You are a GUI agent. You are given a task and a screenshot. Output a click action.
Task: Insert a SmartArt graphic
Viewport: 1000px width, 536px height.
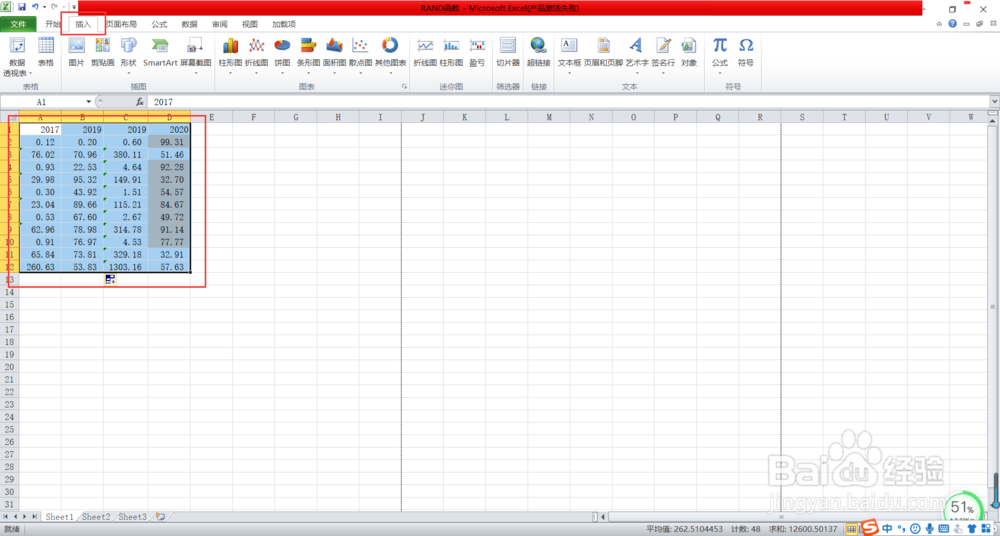tap(160, 52)
